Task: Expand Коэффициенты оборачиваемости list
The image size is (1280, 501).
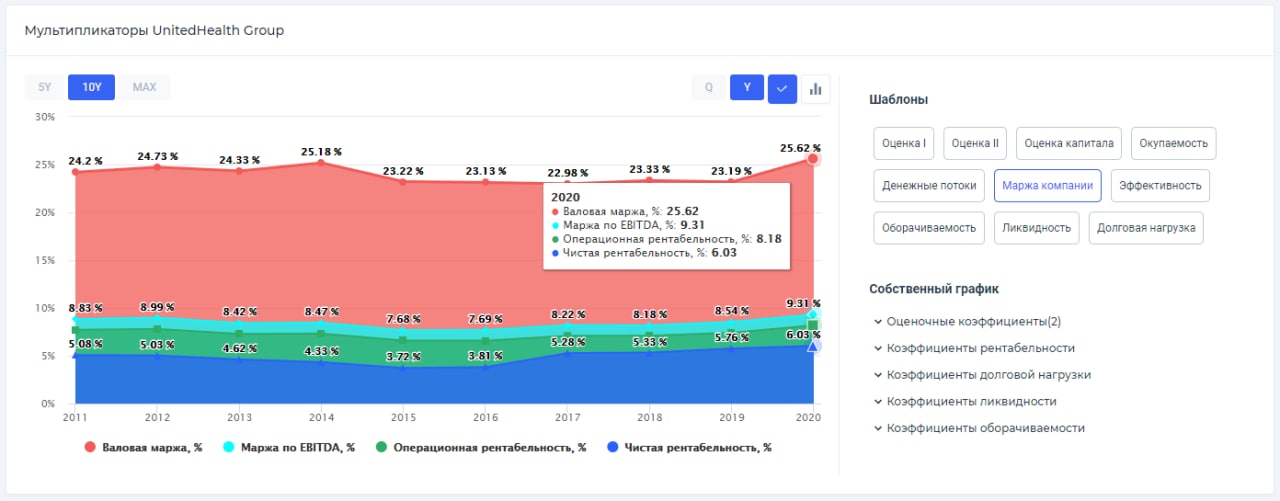Action: 877,428
